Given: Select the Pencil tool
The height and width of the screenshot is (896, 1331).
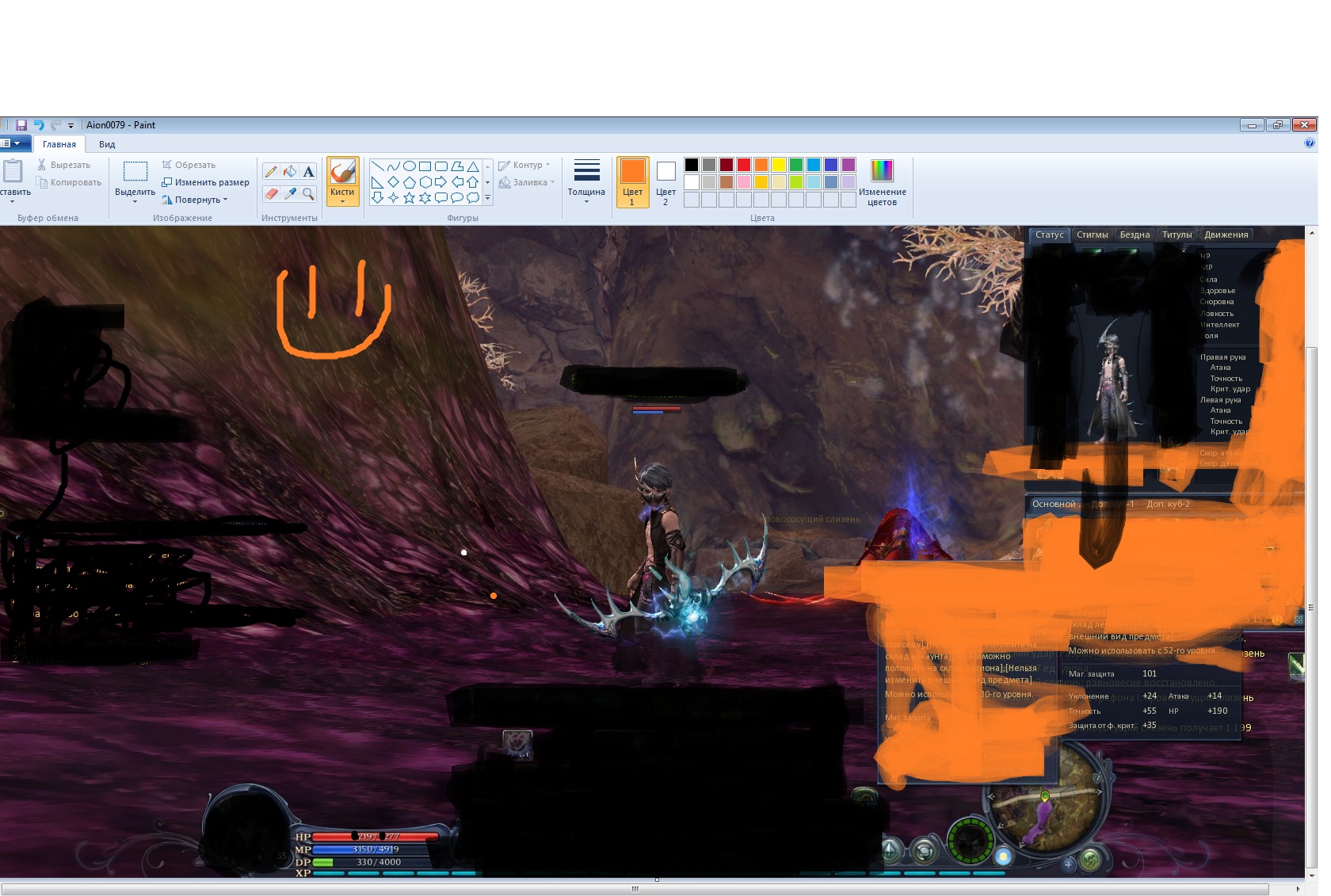Looking at the screenshot, I should point(271,172).
